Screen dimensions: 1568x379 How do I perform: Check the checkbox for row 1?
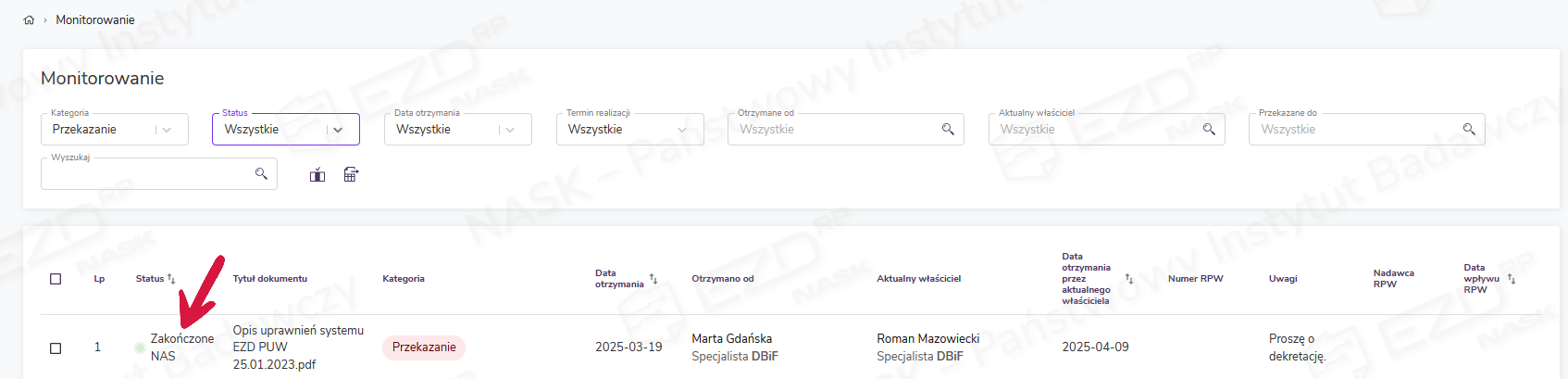pyautogui.click(x=56, y=347)
